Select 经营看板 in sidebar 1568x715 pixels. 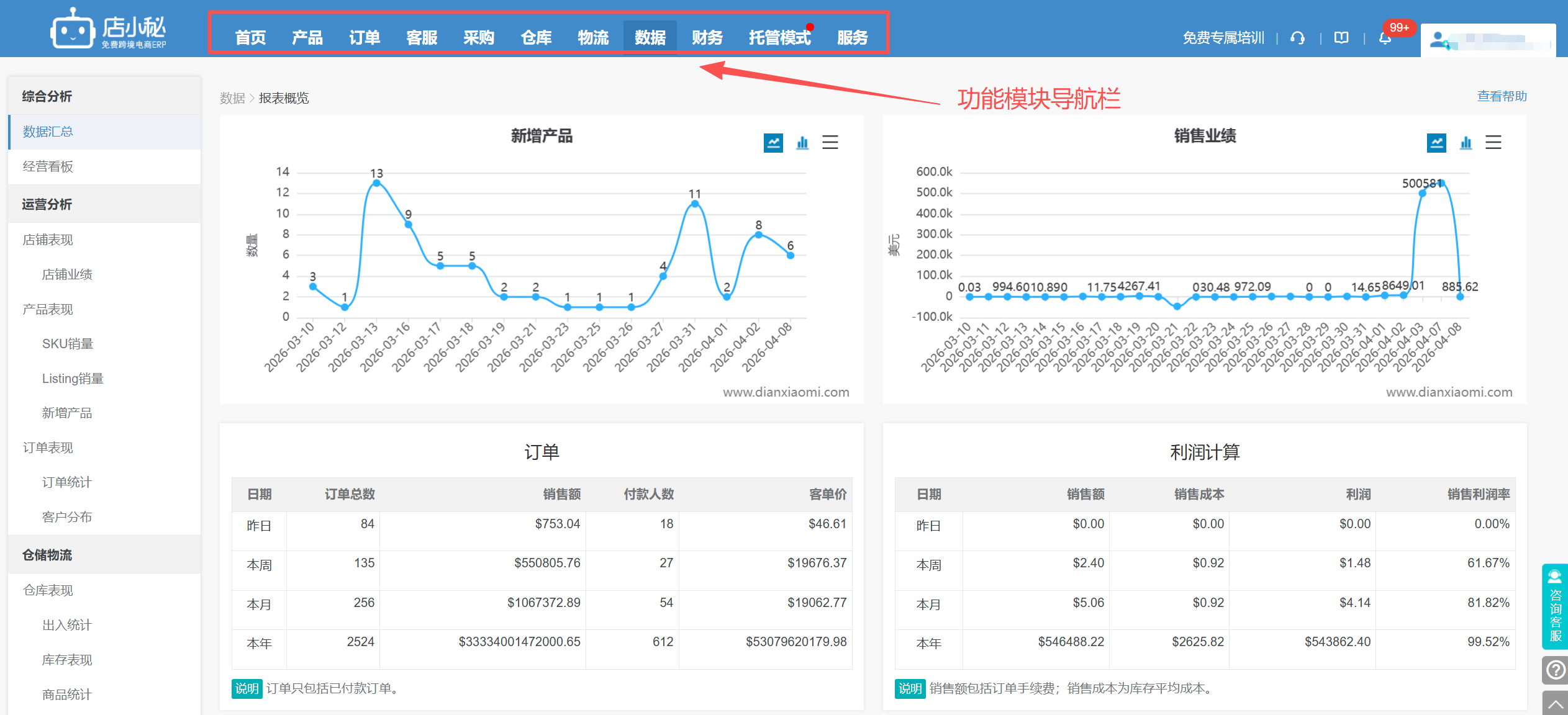point(48,166)
